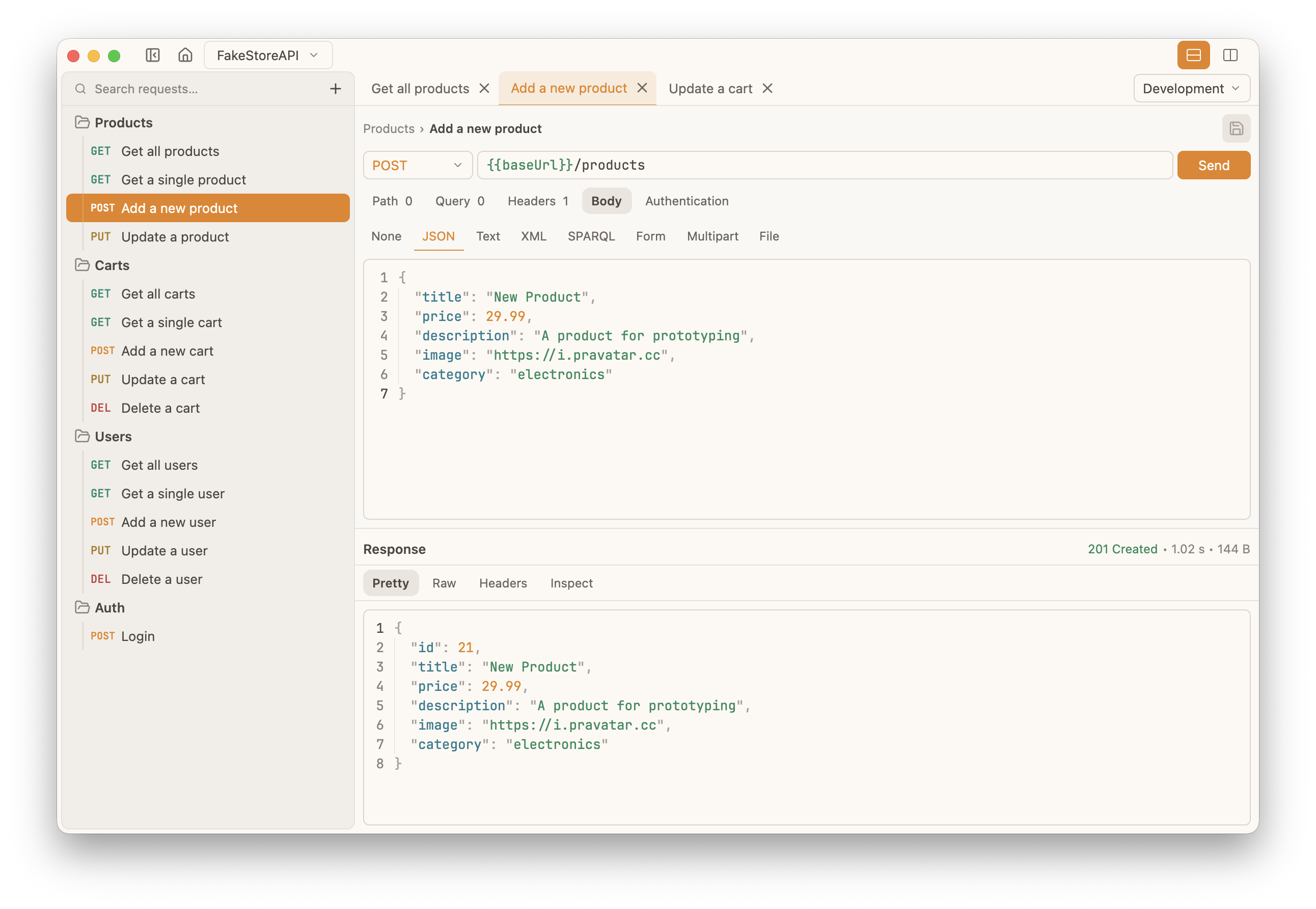Select Form body type
This screenshot has width=1316, height=909.
[x=650, y=236]
